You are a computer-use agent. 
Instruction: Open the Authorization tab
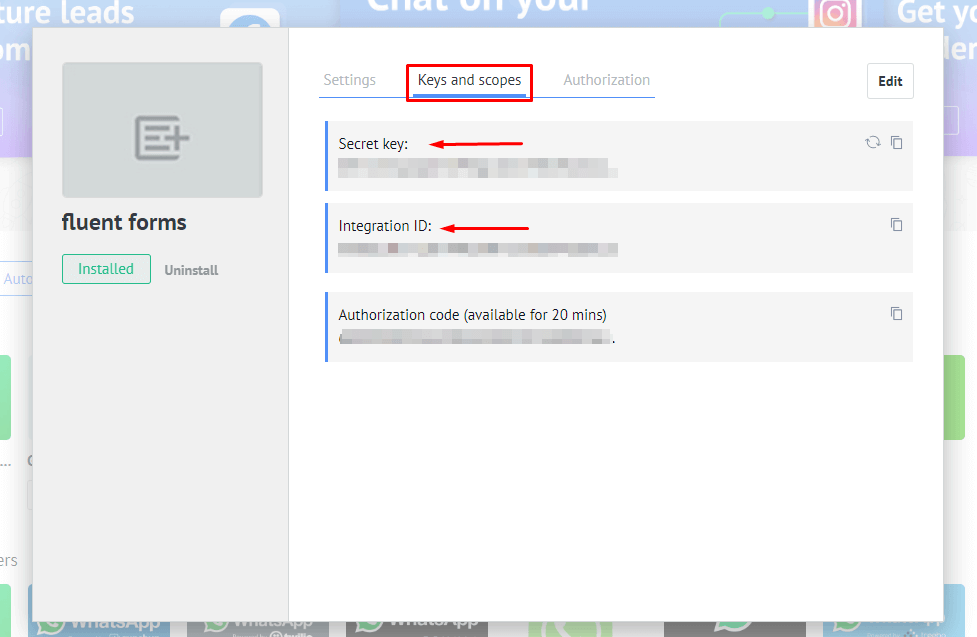click(606, 80)
